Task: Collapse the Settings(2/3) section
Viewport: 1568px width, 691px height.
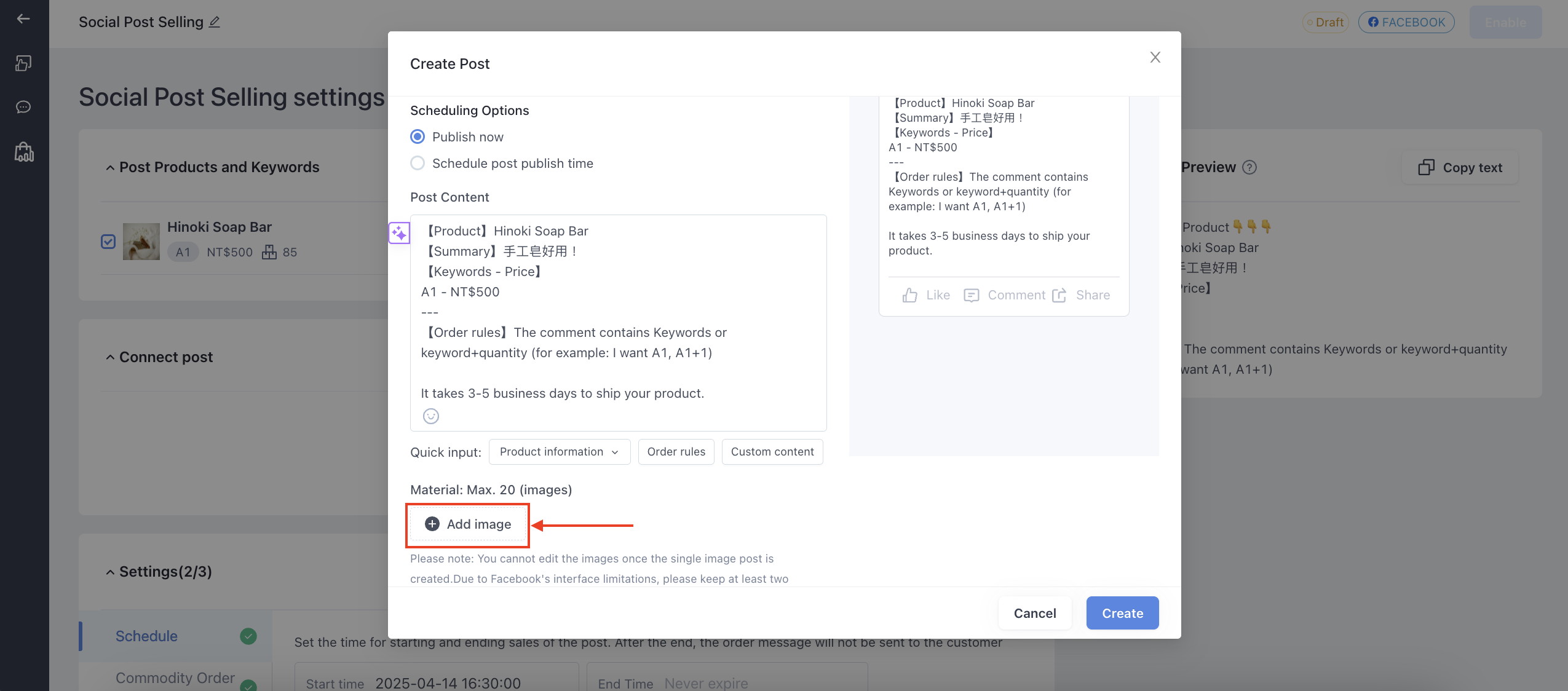Action: pos(110,572)
